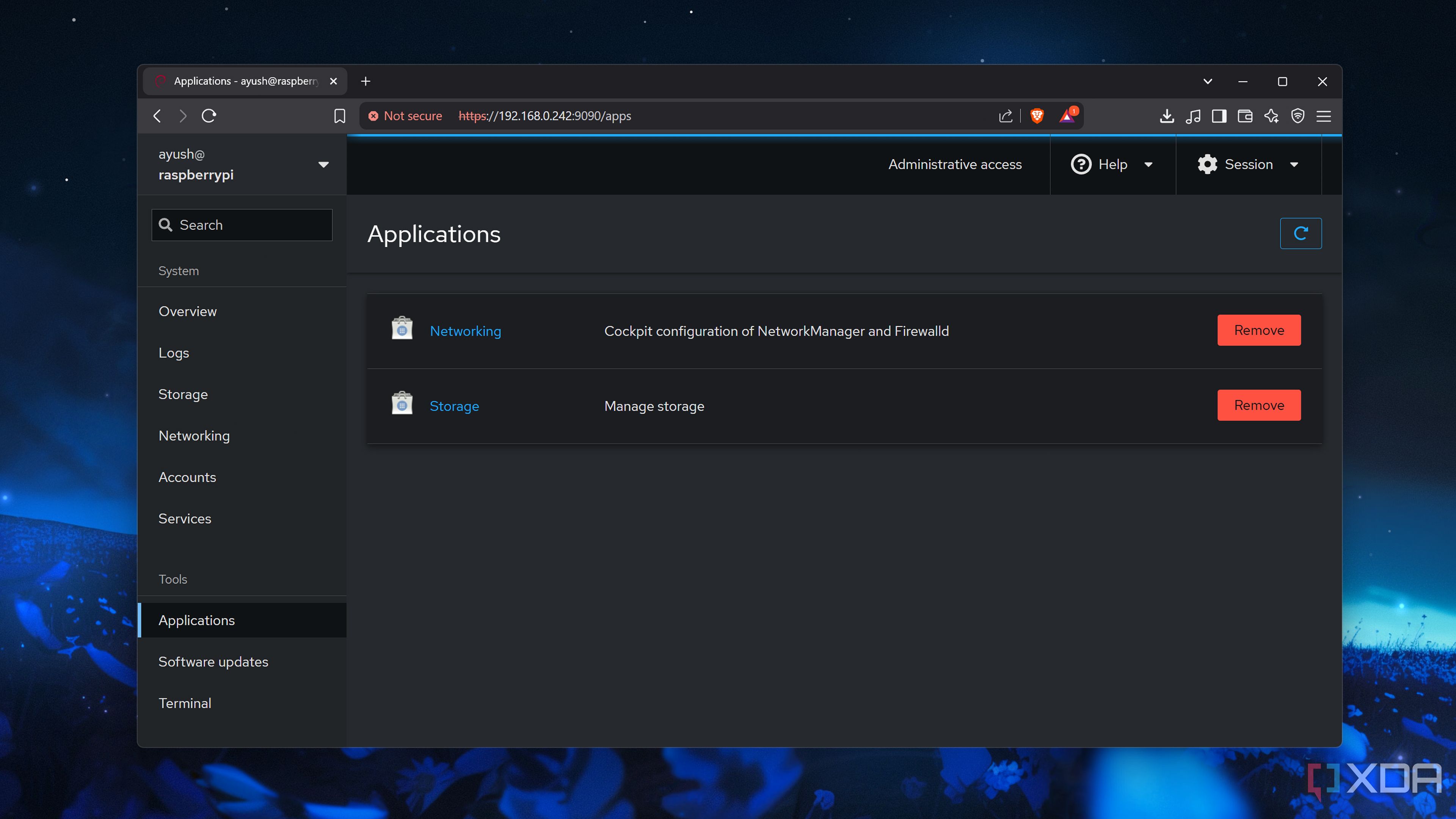Open the media playlist music note icon
This screenshot has height=819, width=1456.
pyautogui.click(x=1192, y=116)
